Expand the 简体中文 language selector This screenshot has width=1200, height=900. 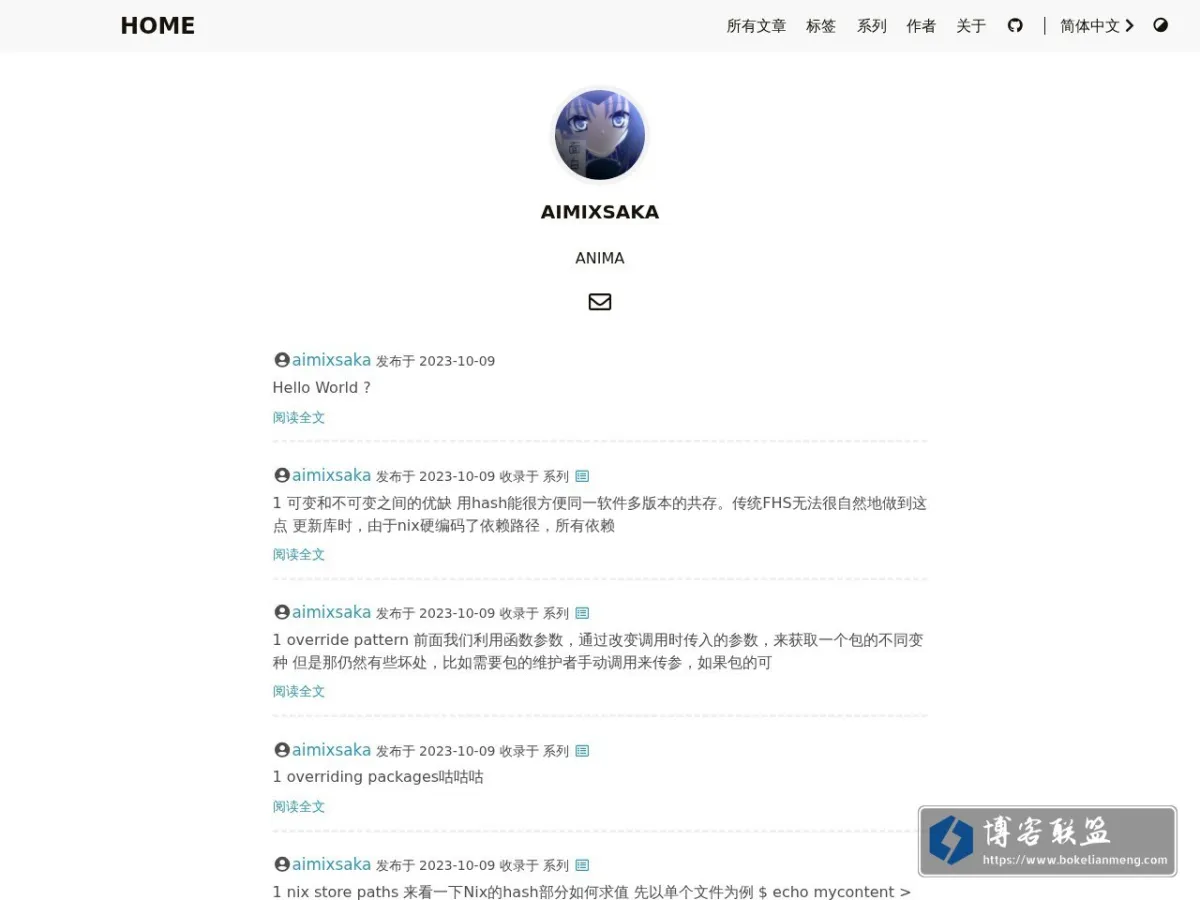pyautogui.click(x=1097, y=26)
